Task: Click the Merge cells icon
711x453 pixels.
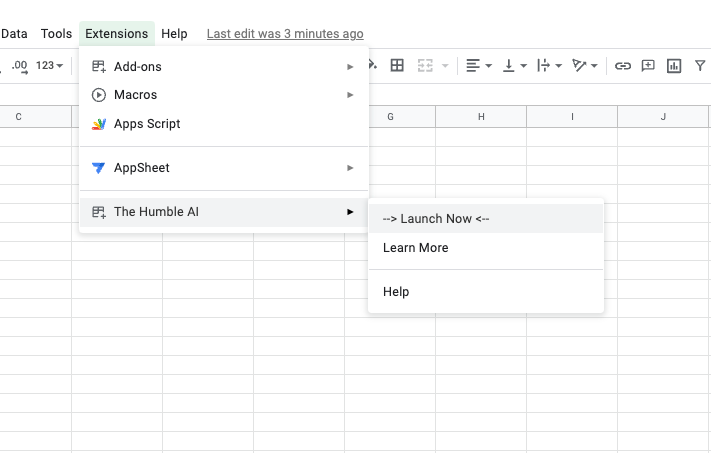Action: click(x=425, y=65)
